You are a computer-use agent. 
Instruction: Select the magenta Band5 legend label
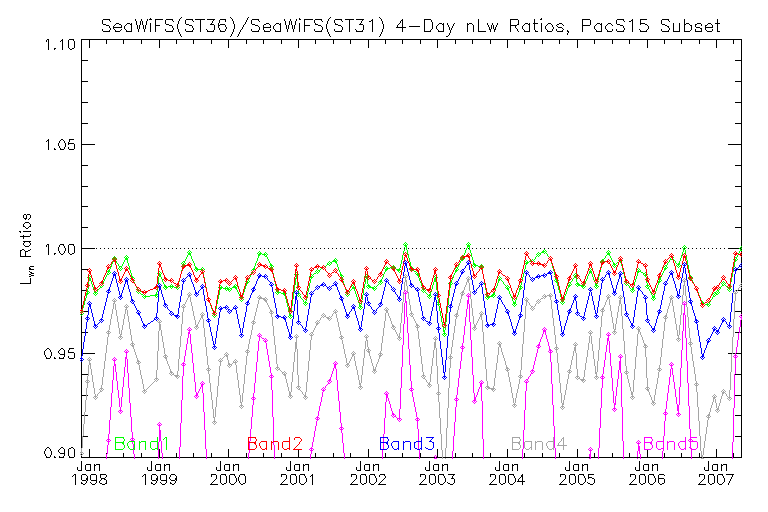click(x=671, y=444)
